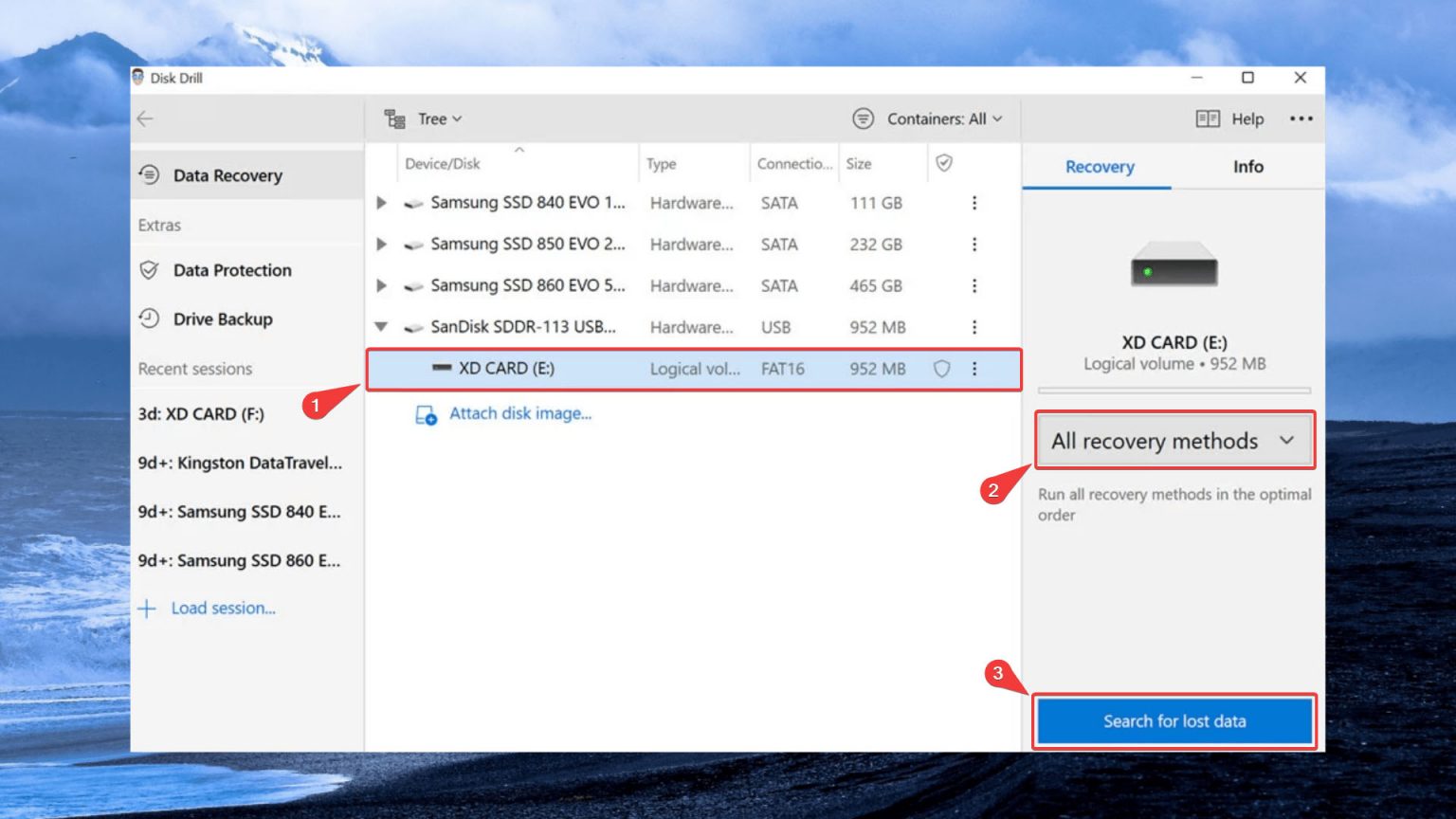Screen dimensions: 1456x819
Task: Open options menu for Samsung SSD 860 EVO
Action: click(x=974, y=285)
